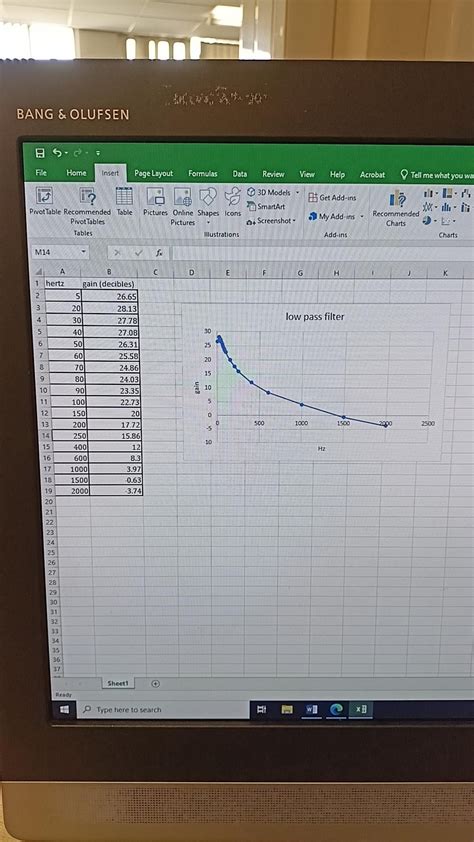
Task: Select the Sheet1 worksheet tab
Action: click(x=118, y=683)
